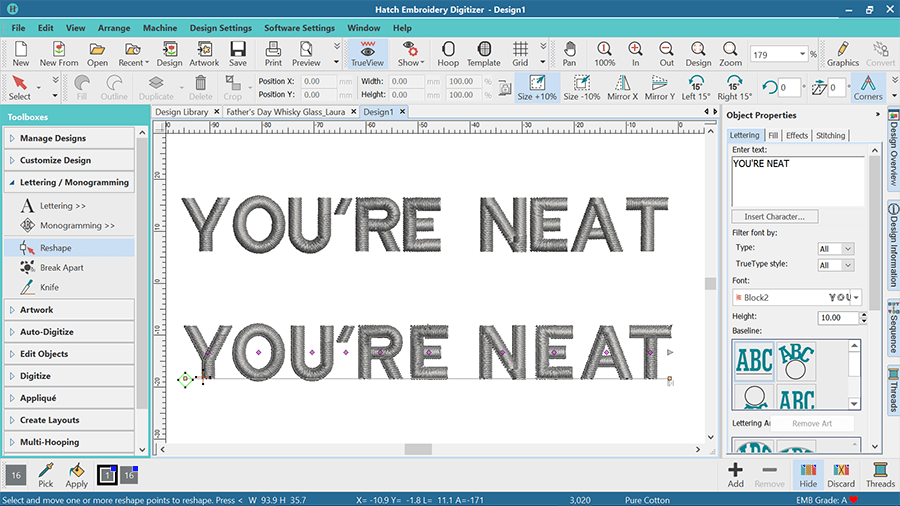
Task: Choose the Break Apart tool
Action: tap(61, 267)
